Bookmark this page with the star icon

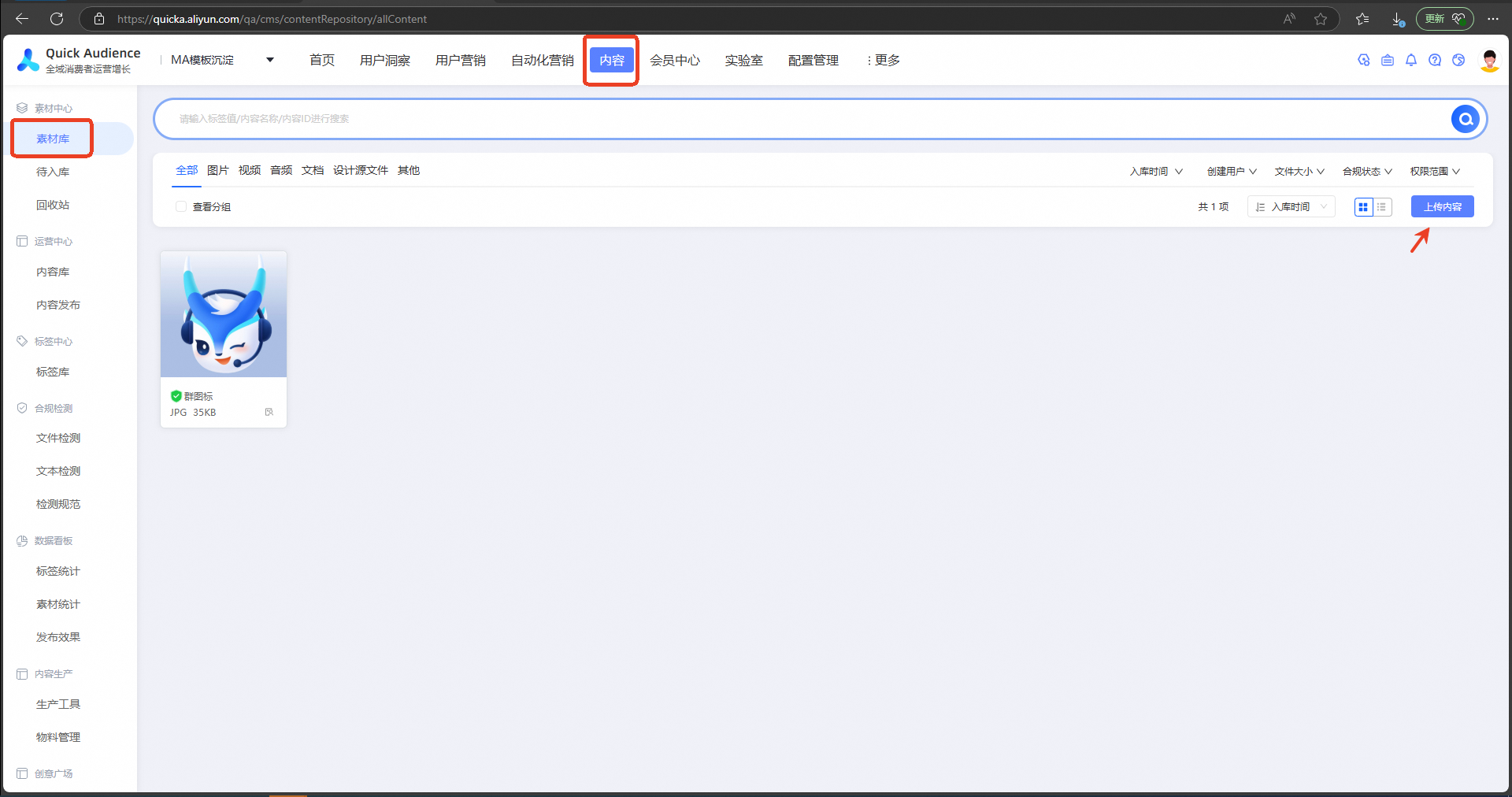1321,19
